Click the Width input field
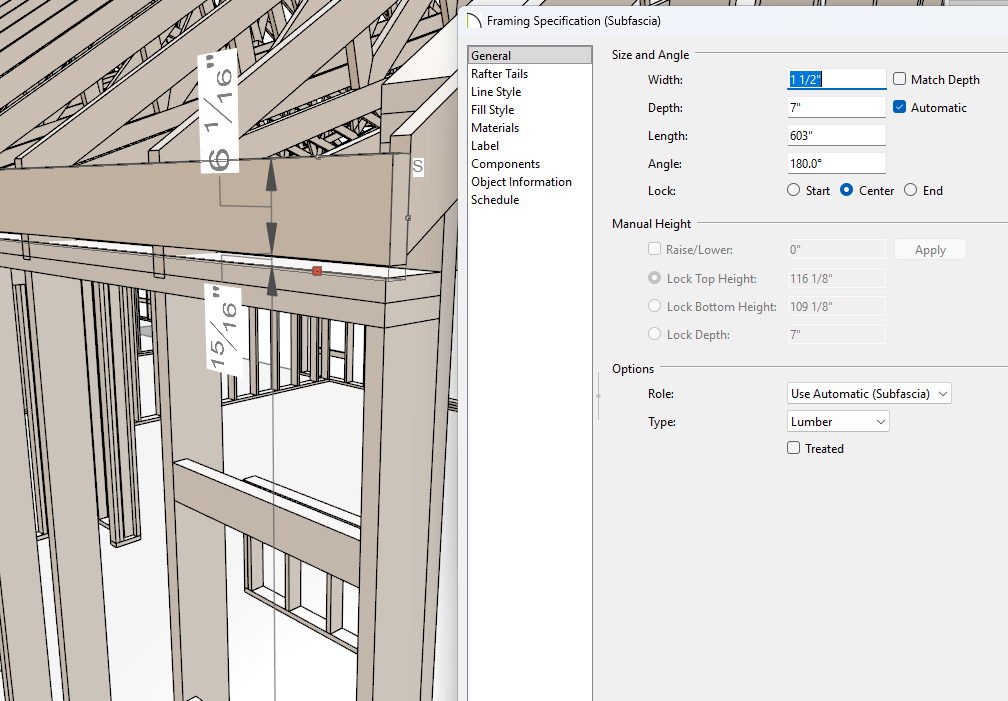 click(x=836, y=79)
